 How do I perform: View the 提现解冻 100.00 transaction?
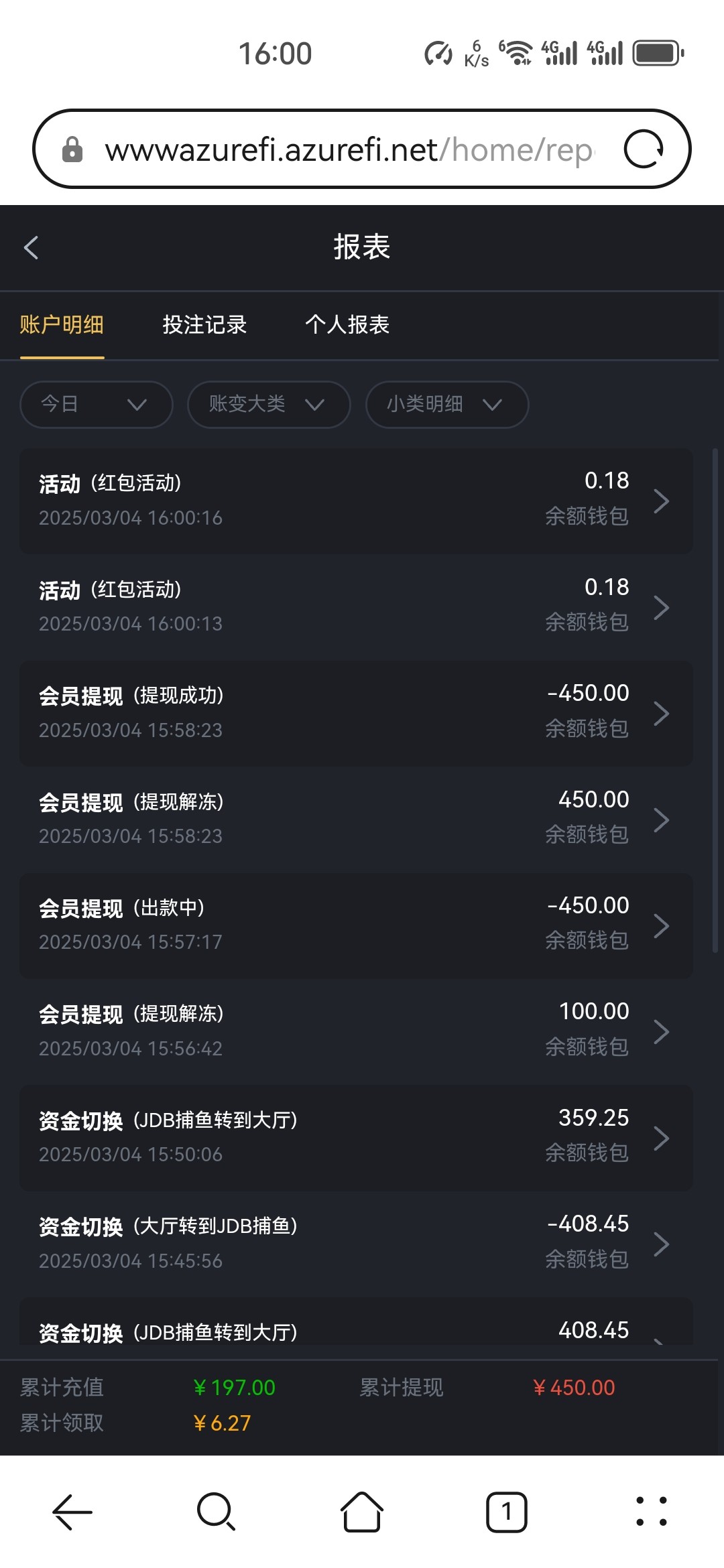pos(355,1031)
